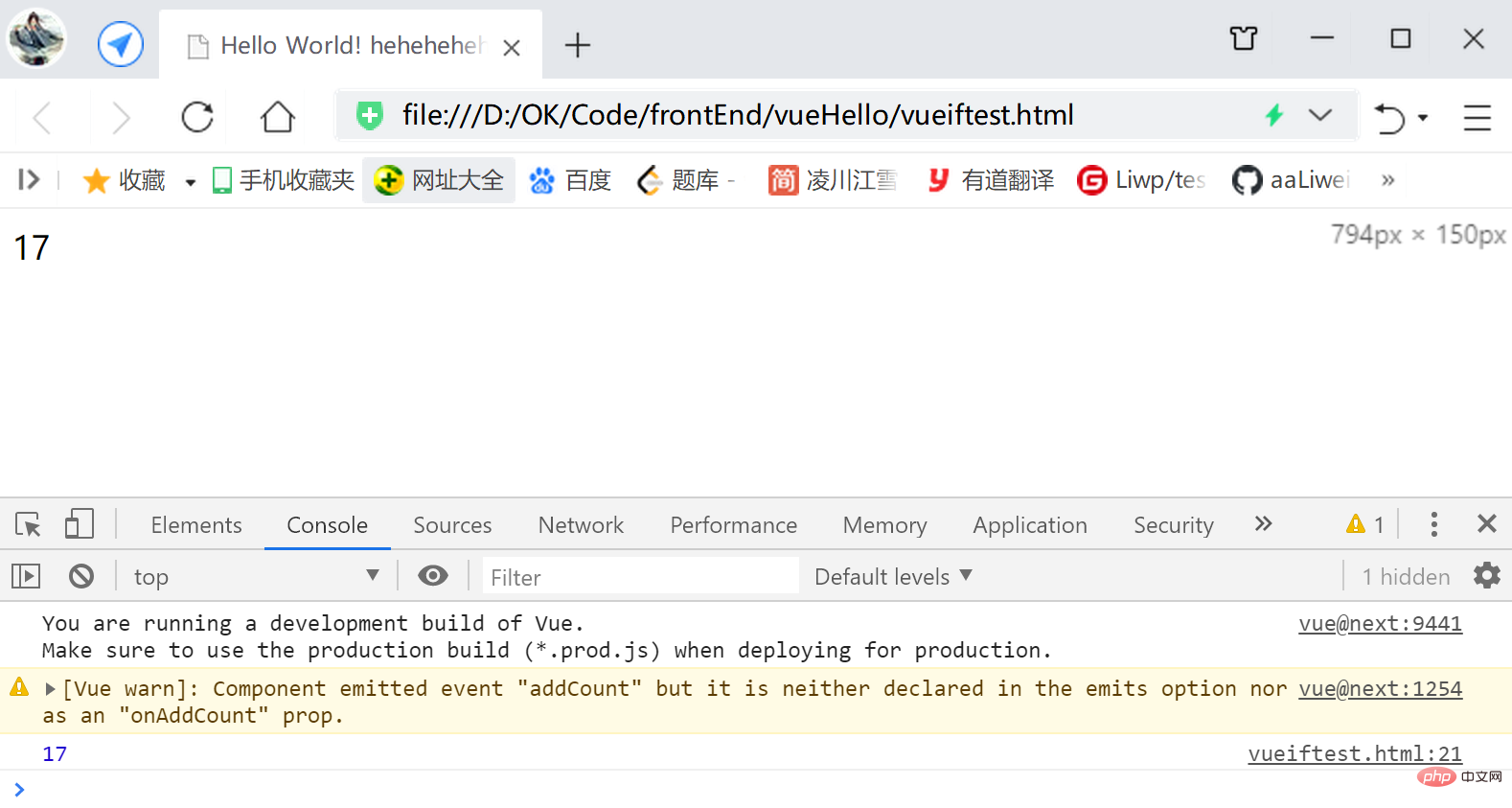Create a live expression eye icon
Image resolution: width=1512 pixels, height=808 pixels.
(433, 575)
